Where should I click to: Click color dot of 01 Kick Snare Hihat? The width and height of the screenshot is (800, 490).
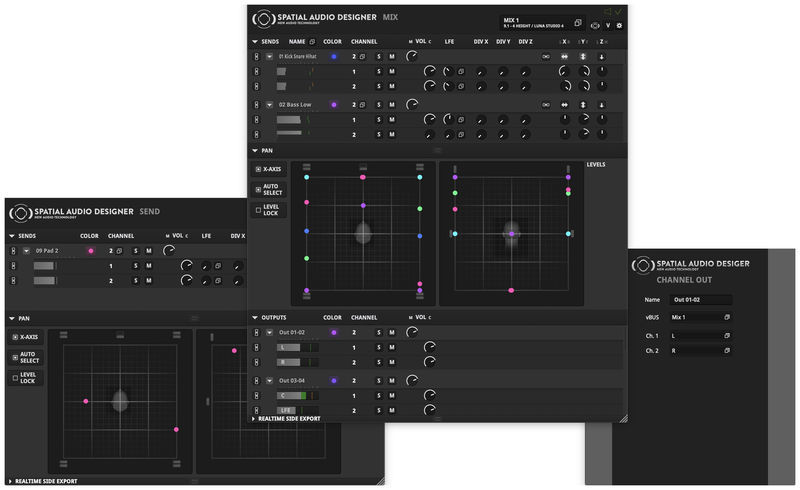pos(334,57)
